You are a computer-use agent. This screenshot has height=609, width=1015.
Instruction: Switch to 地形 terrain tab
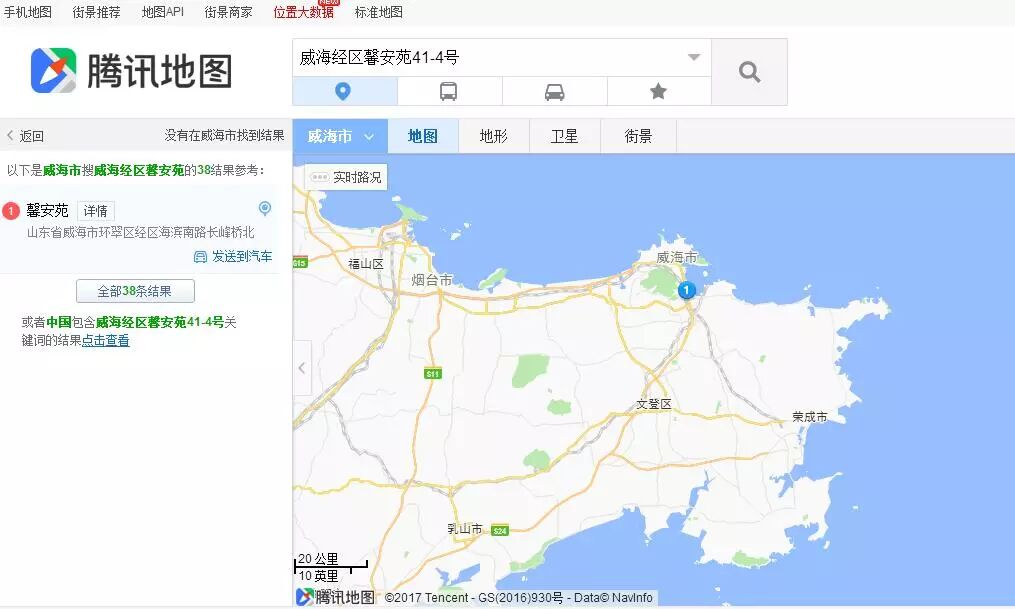[x=494, y=136]
